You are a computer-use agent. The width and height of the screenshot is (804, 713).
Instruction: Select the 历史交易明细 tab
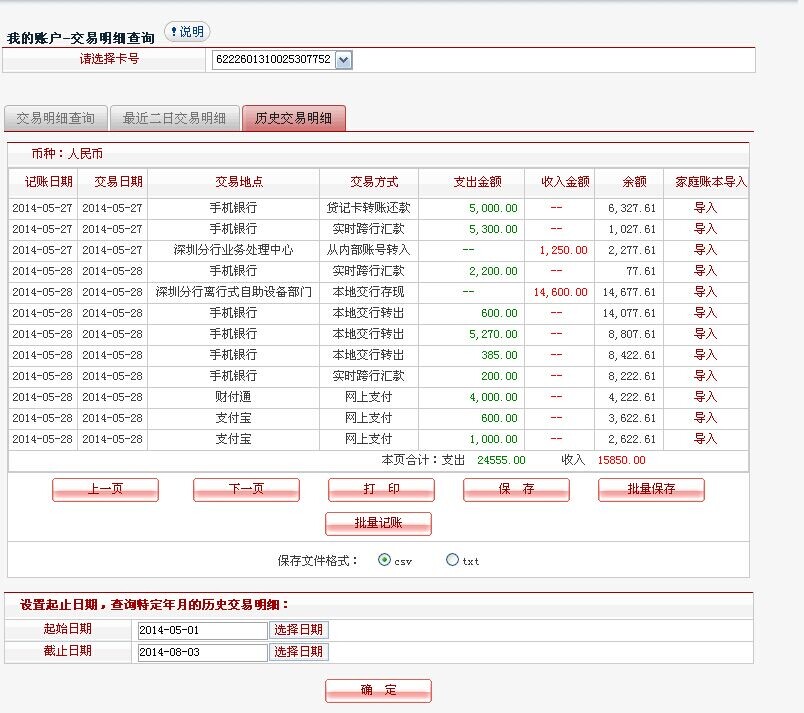coord(293,118)
